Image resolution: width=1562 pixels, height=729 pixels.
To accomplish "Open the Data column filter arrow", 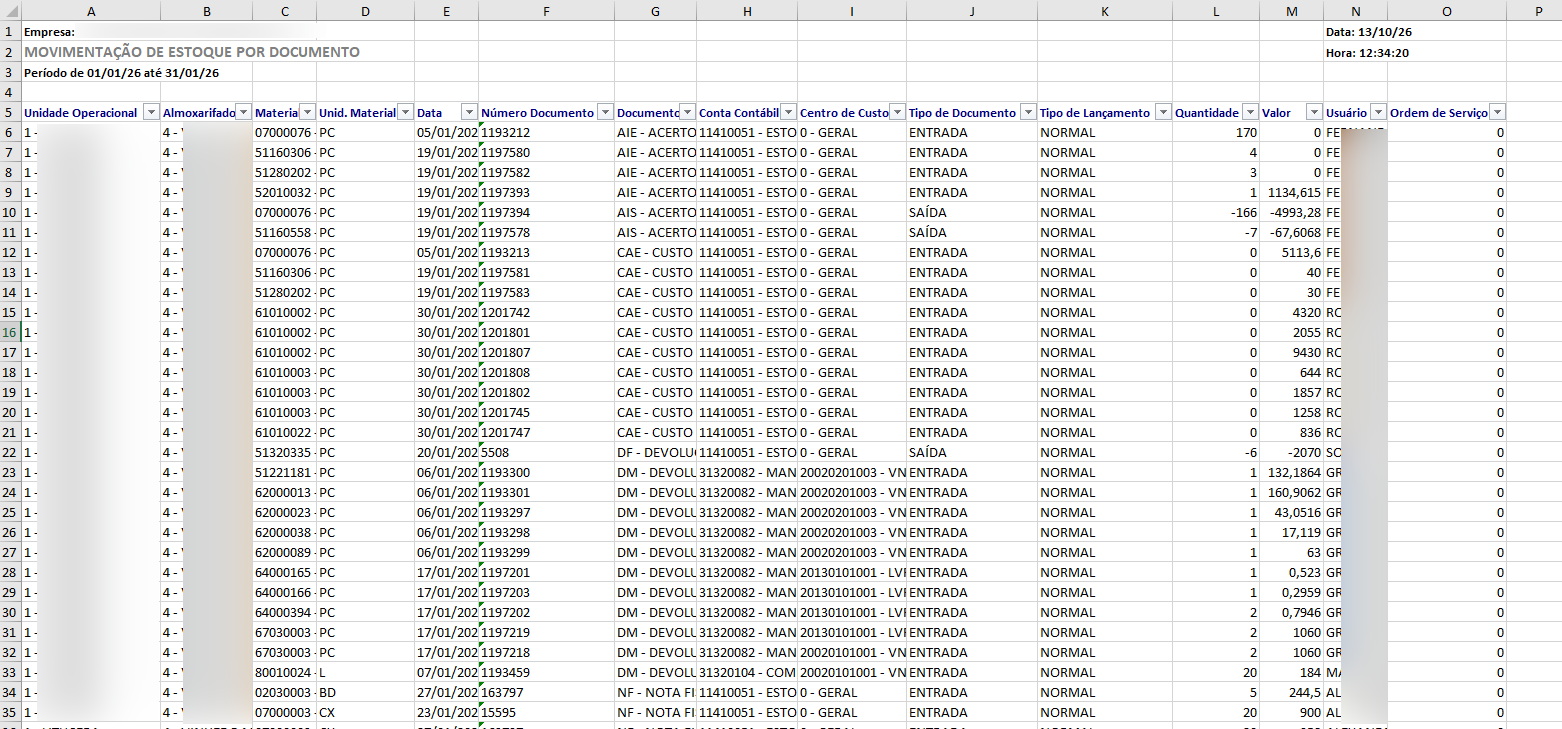I will click(x=469, y=113).
